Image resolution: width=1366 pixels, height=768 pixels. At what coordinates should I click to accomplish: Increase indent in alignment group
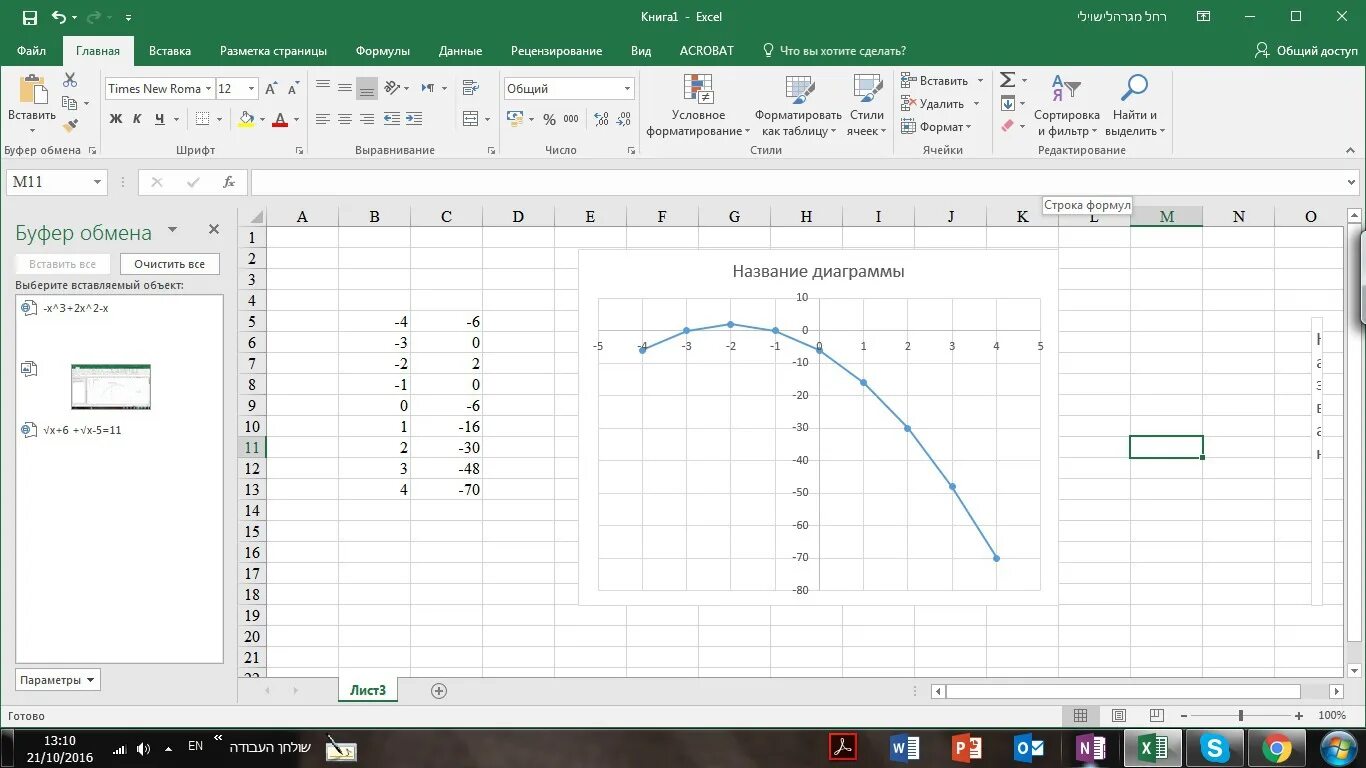tap(414, 119)
